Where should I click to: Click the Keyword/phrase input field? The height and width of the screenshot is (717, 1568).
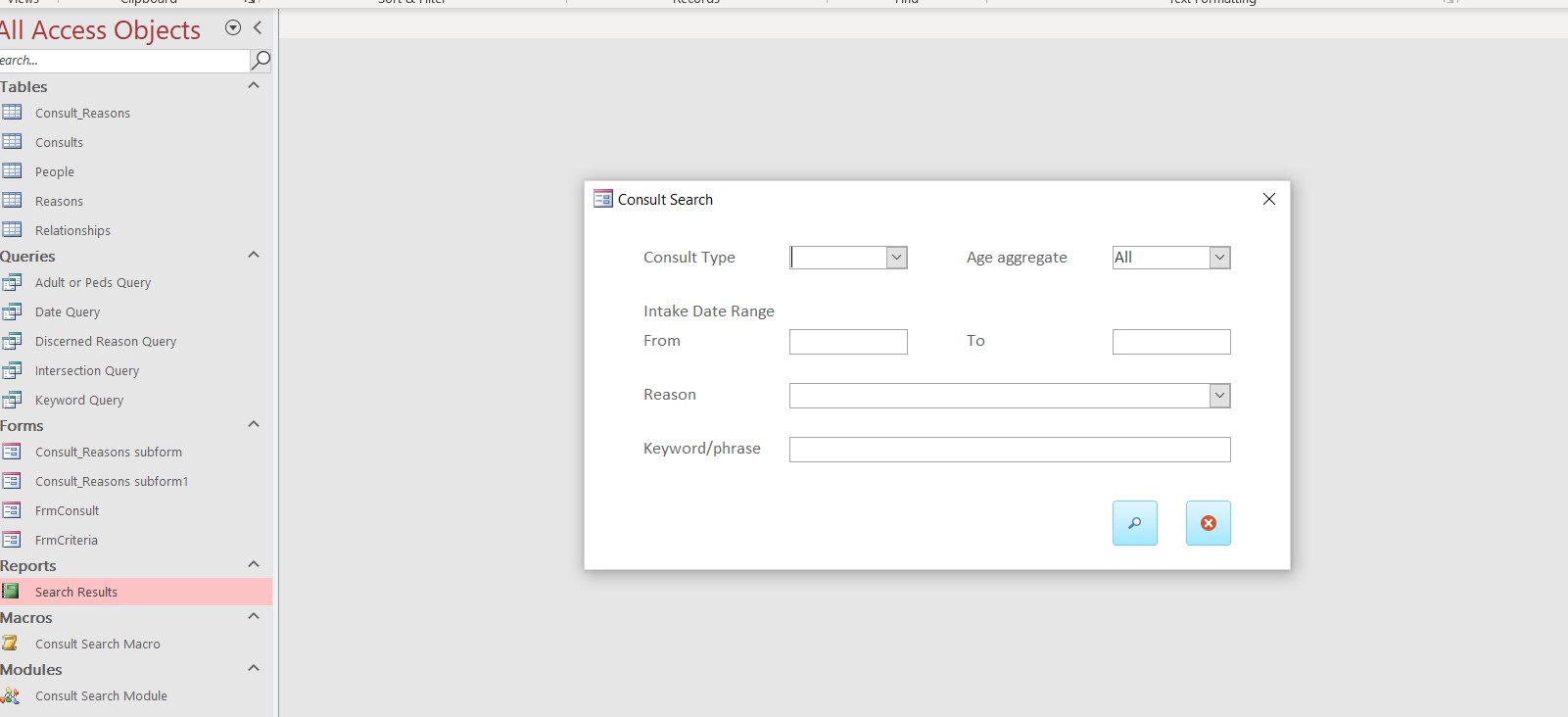click(x=1010, y=450)
